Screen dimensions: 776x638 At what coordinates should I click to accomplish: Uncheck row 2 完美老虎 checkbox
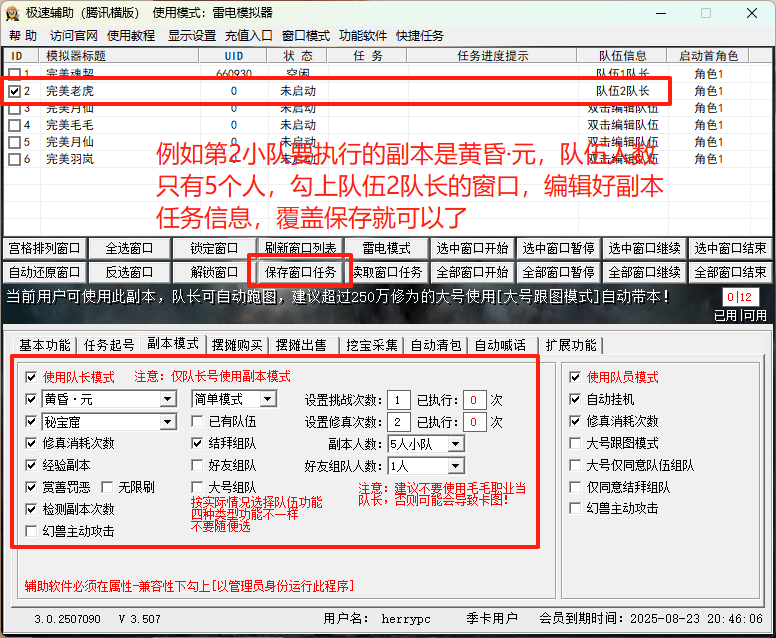(14, 91)
